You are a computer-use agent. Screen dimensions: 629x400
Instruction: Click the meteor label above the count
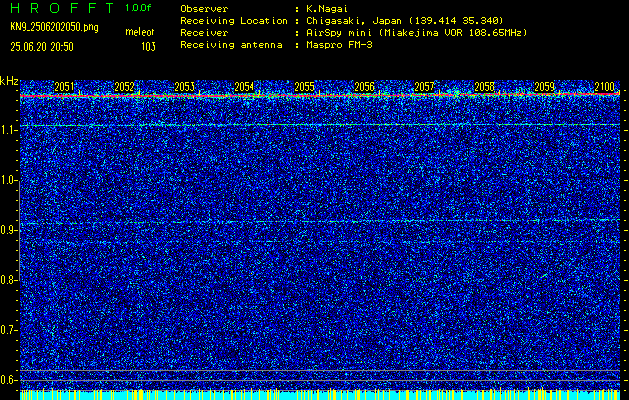pos(140,32)
